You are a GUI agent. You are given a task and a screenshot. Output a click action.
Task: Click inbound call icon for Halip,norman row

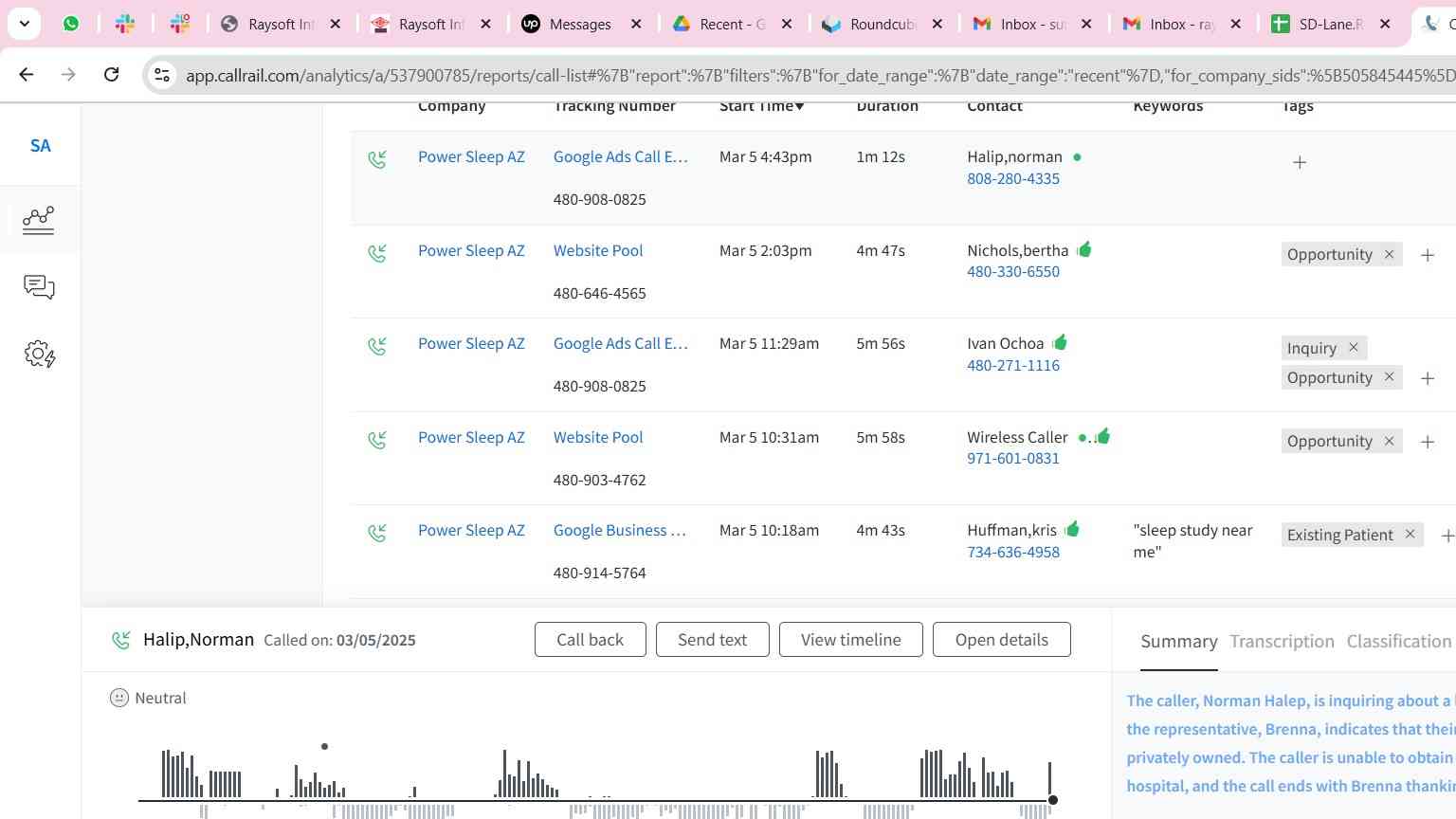tap(377, 159)
